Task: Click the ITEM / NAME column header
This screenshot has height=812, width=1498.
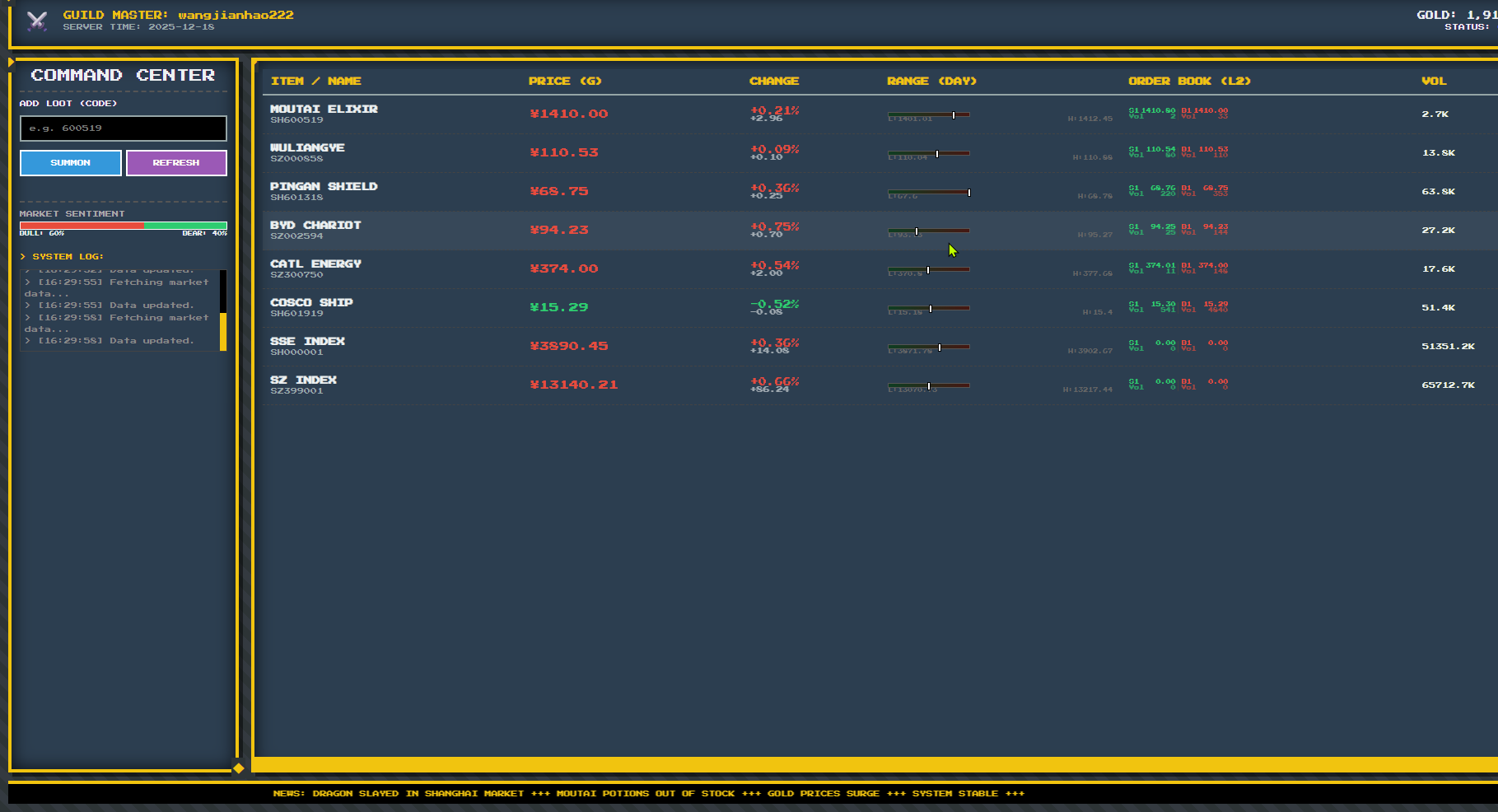Action: pos(318,81)
